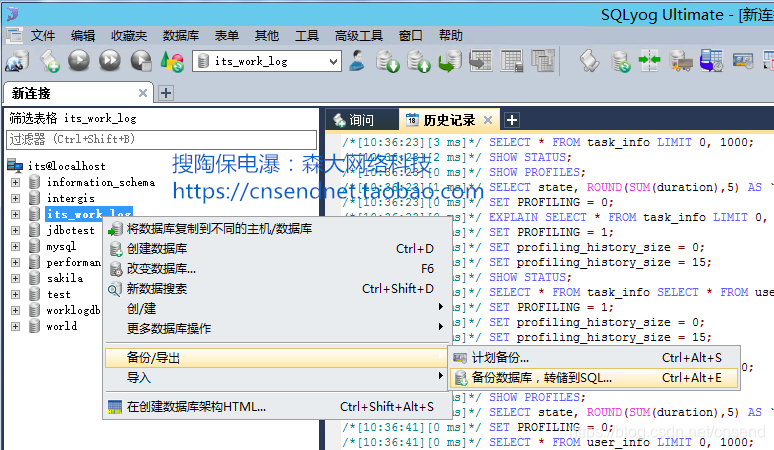Open the 高级工具 menu
Viewport: 774px width, 450px height.
click(x=358, y=36)
